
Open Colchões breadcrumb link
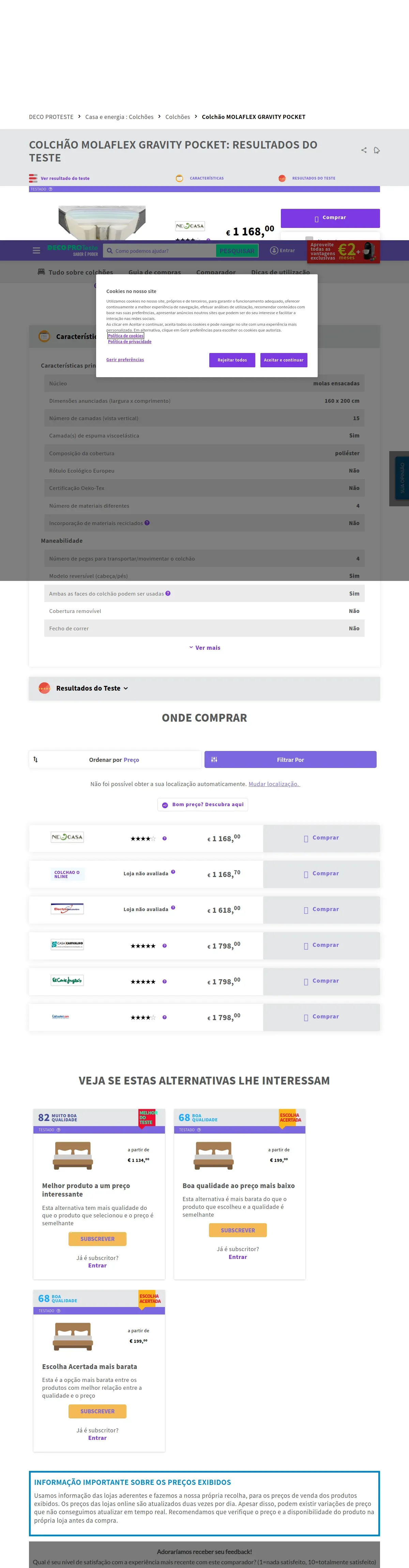point(178,117)
